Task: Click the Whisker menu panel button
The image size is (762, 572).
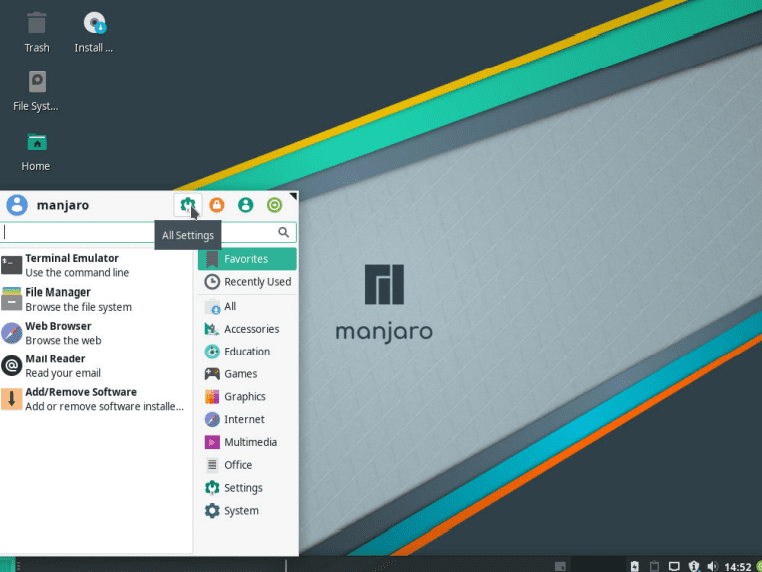Action: (7, 565)
